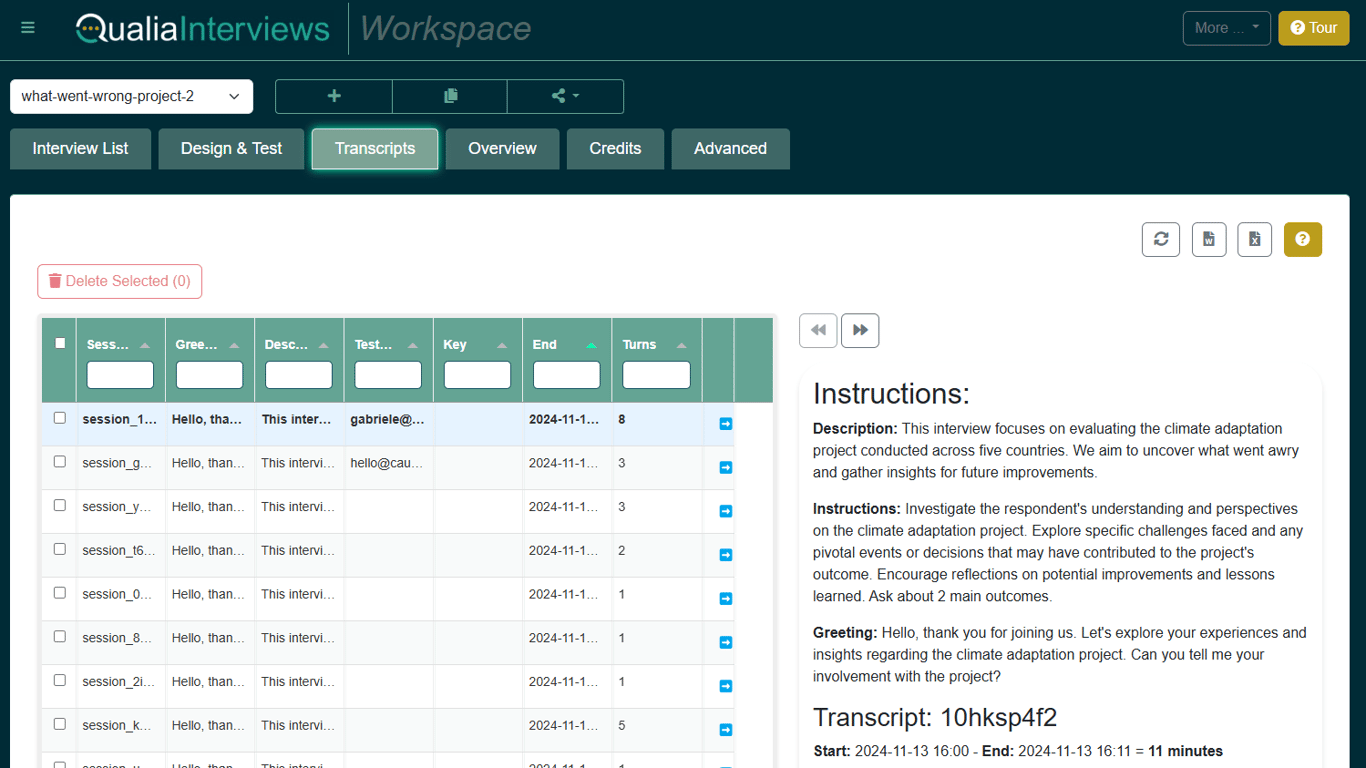This screenshot has height=768, width=1366.
Task: Expand the More ... dropdown
Action: pos(1226,28)
